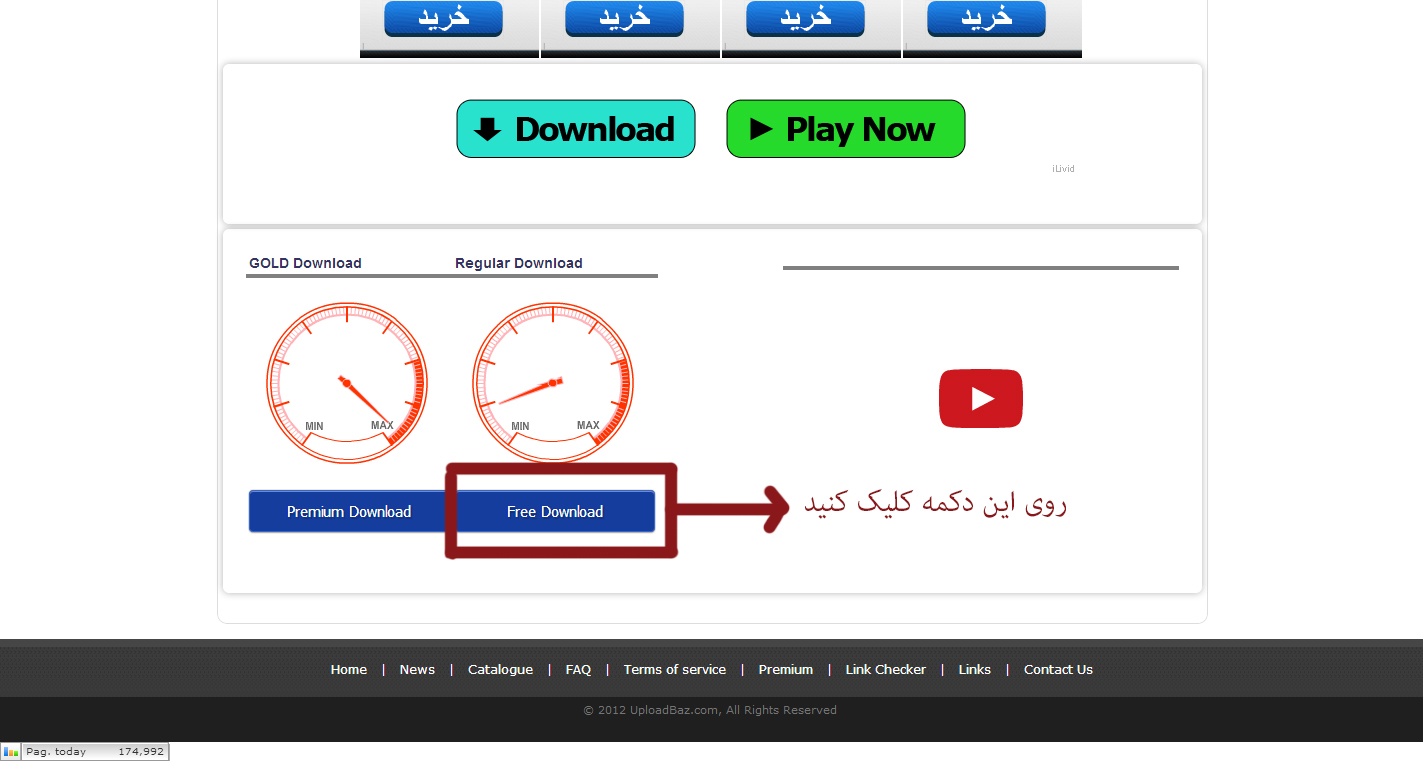Open the Catalogue link
Viewport: 1423px width, 761px height.
tap(500, 670)
